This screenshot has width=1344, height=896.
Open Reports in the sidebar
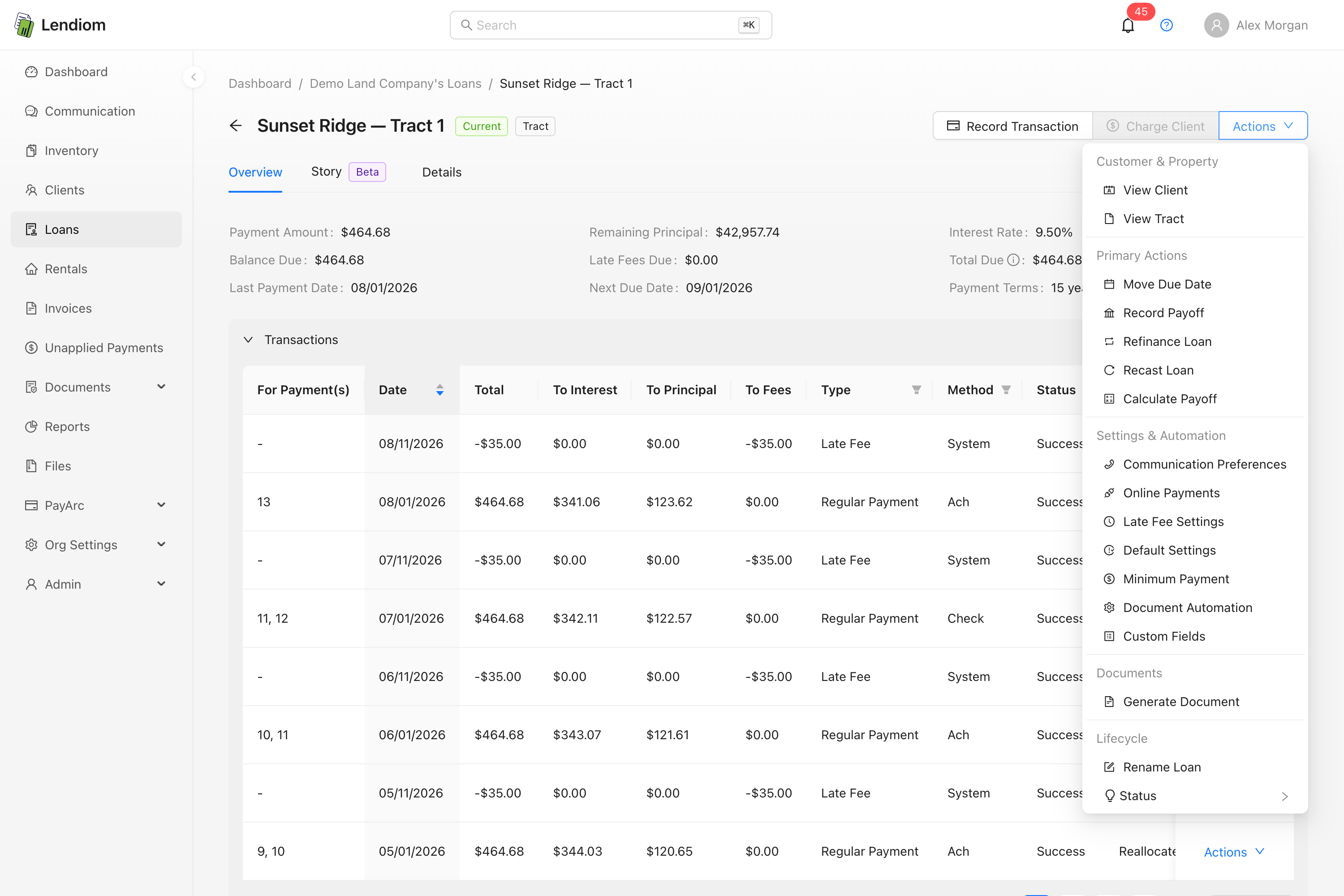click(x=96, y=427)
